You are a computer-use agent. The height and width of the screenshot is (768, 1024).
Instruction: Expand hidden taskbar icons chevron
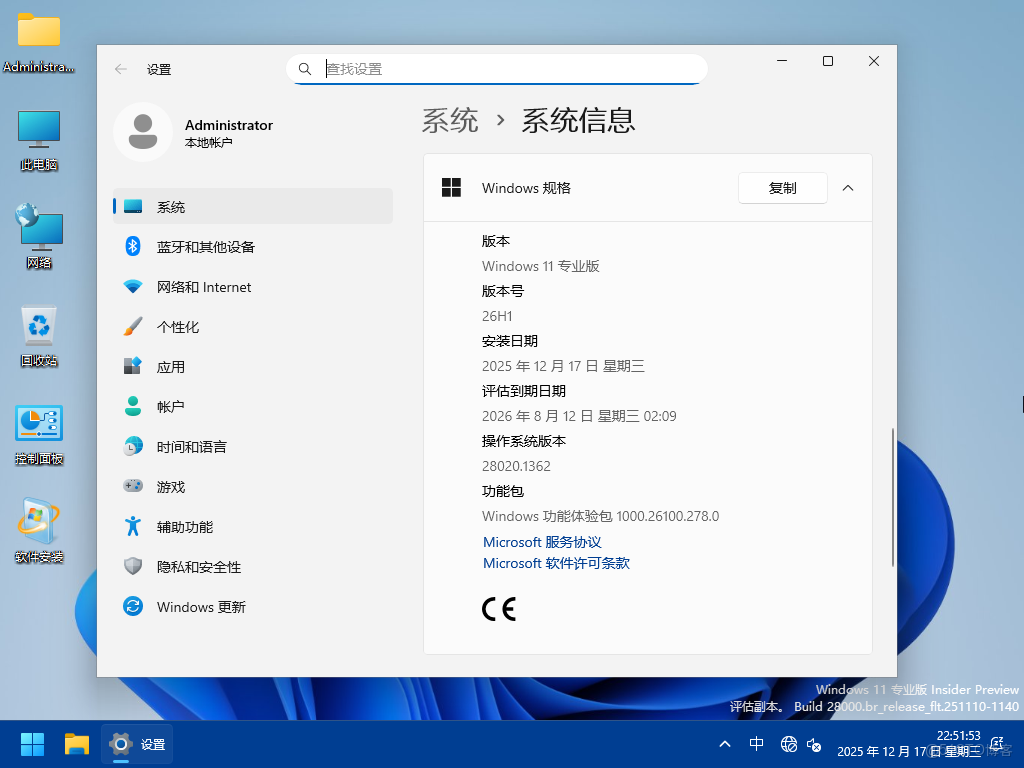point(724,744)
